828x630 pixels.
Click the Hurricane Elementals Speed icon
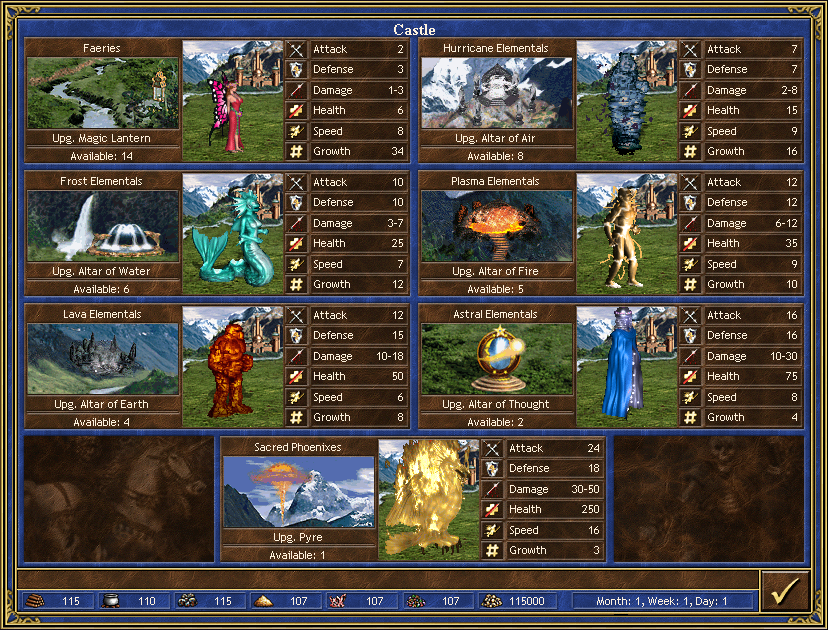691,131
